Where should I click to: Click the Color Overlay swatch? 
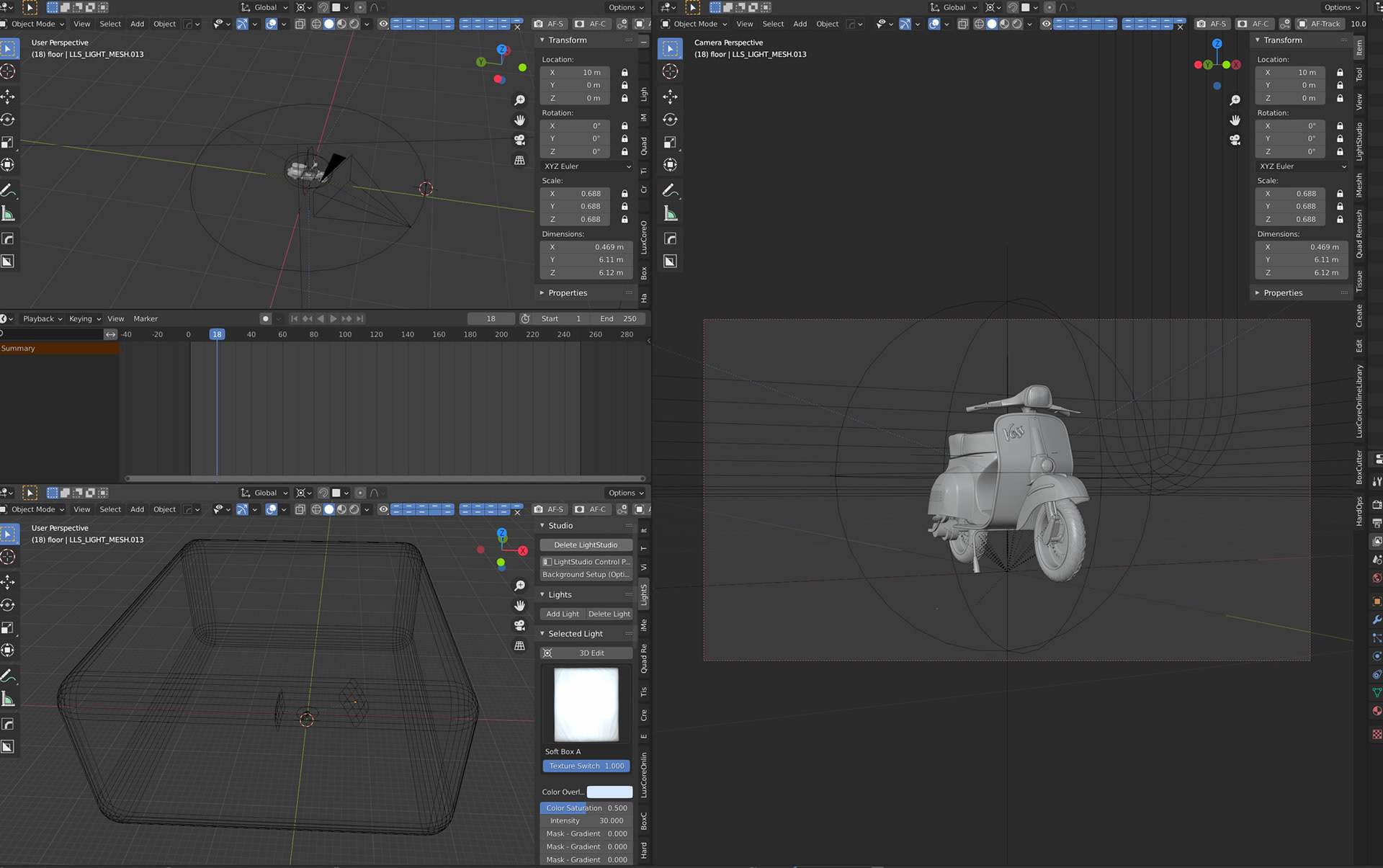[609, 792]
